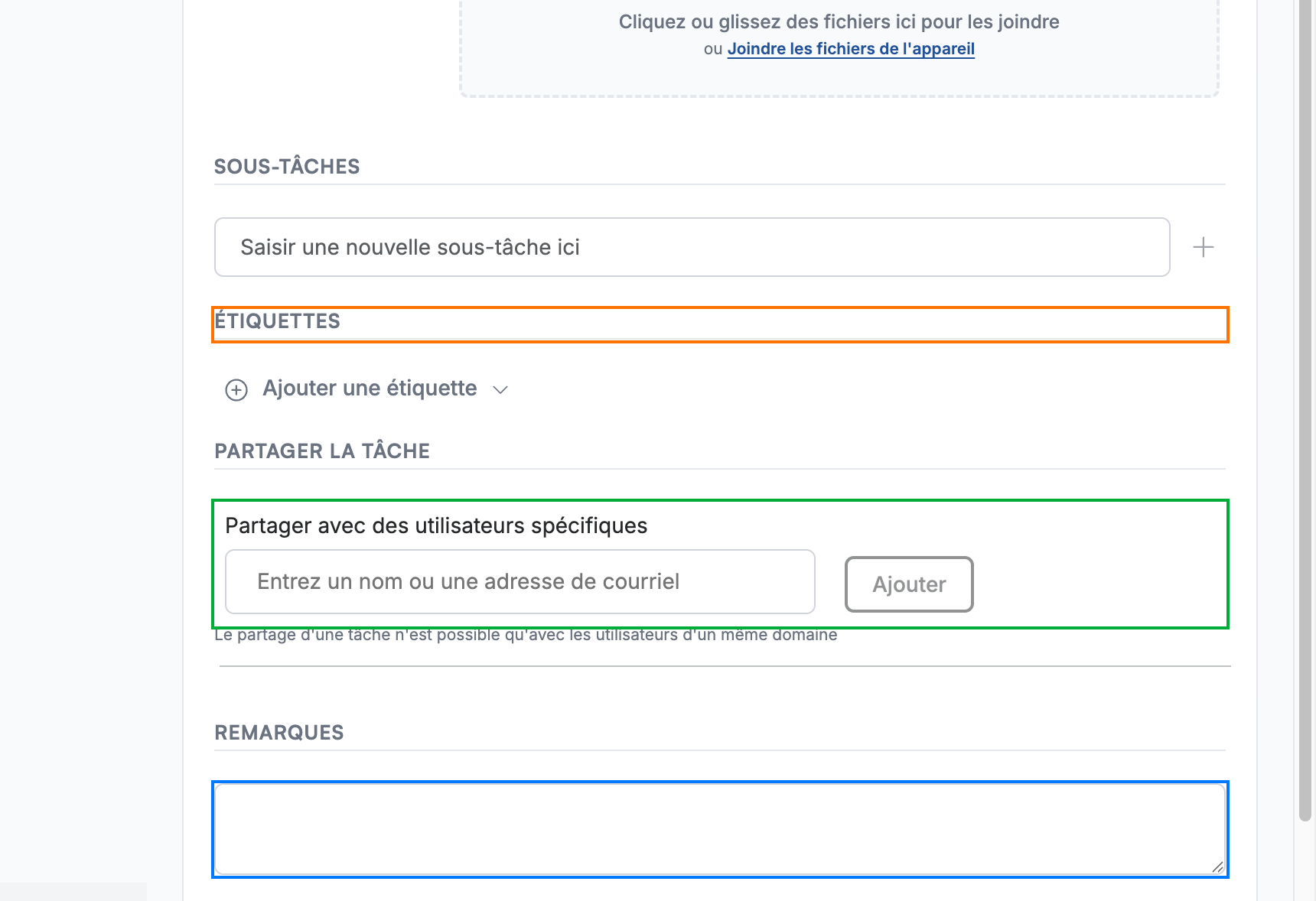Select the REMARQUES section heading

(x=279, y=733)
